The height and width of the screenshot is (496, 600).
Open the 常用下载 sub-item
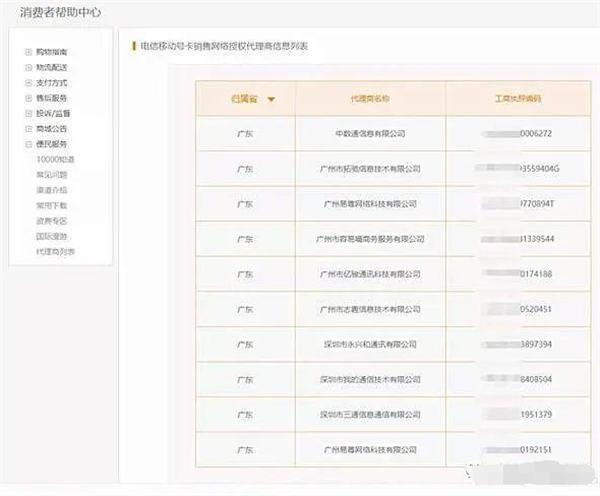[x=52, y=206]
